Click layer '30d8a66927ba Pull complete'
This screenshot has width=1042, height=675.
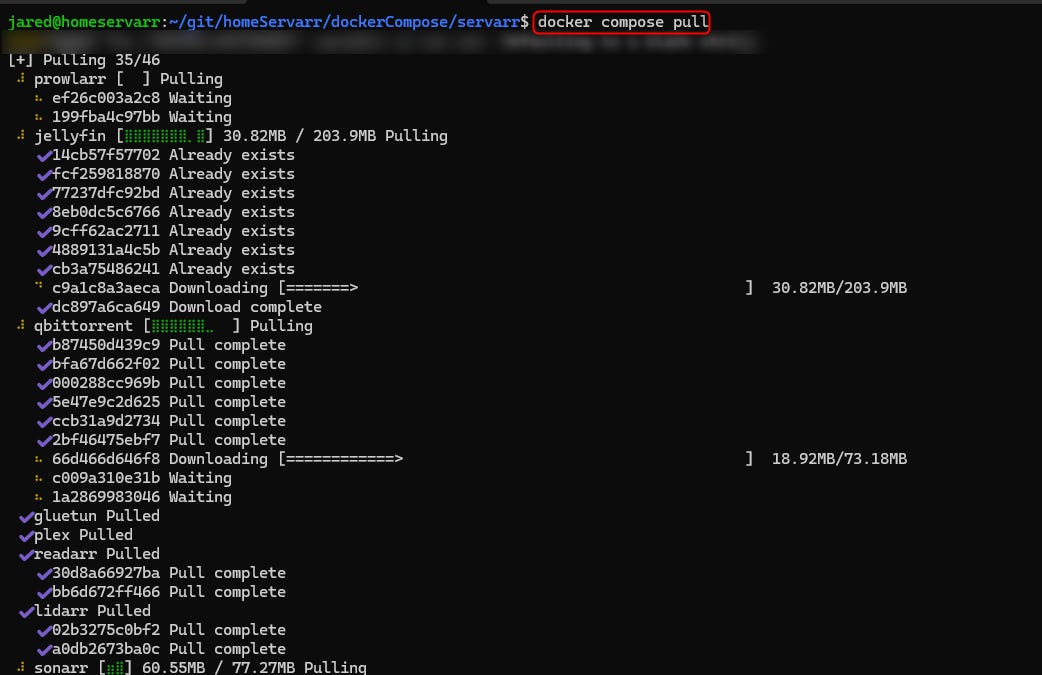click(169, 573)
